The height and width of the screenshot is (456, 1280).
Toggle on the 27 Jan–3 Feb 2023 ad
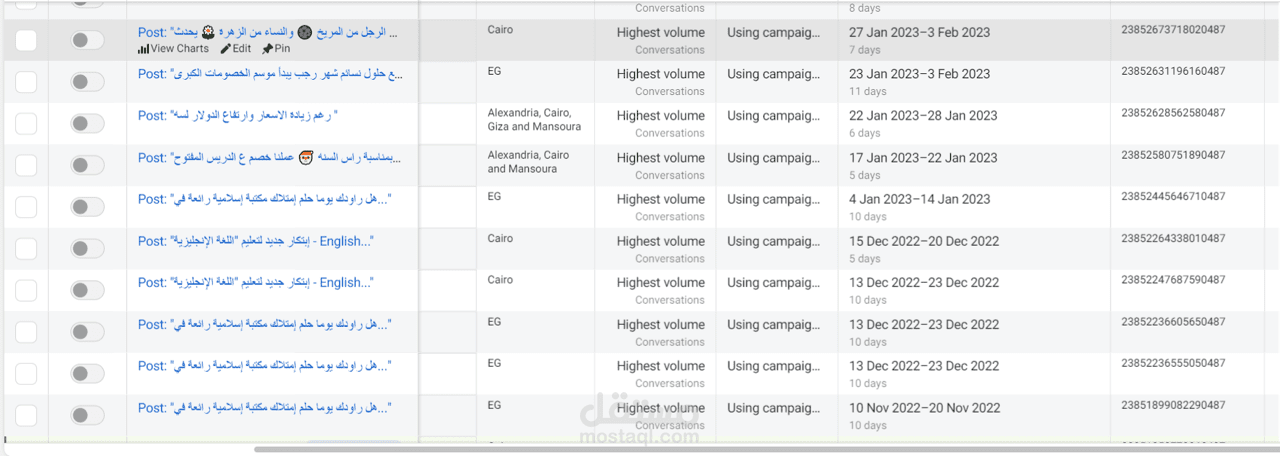[x=87, y=40]
